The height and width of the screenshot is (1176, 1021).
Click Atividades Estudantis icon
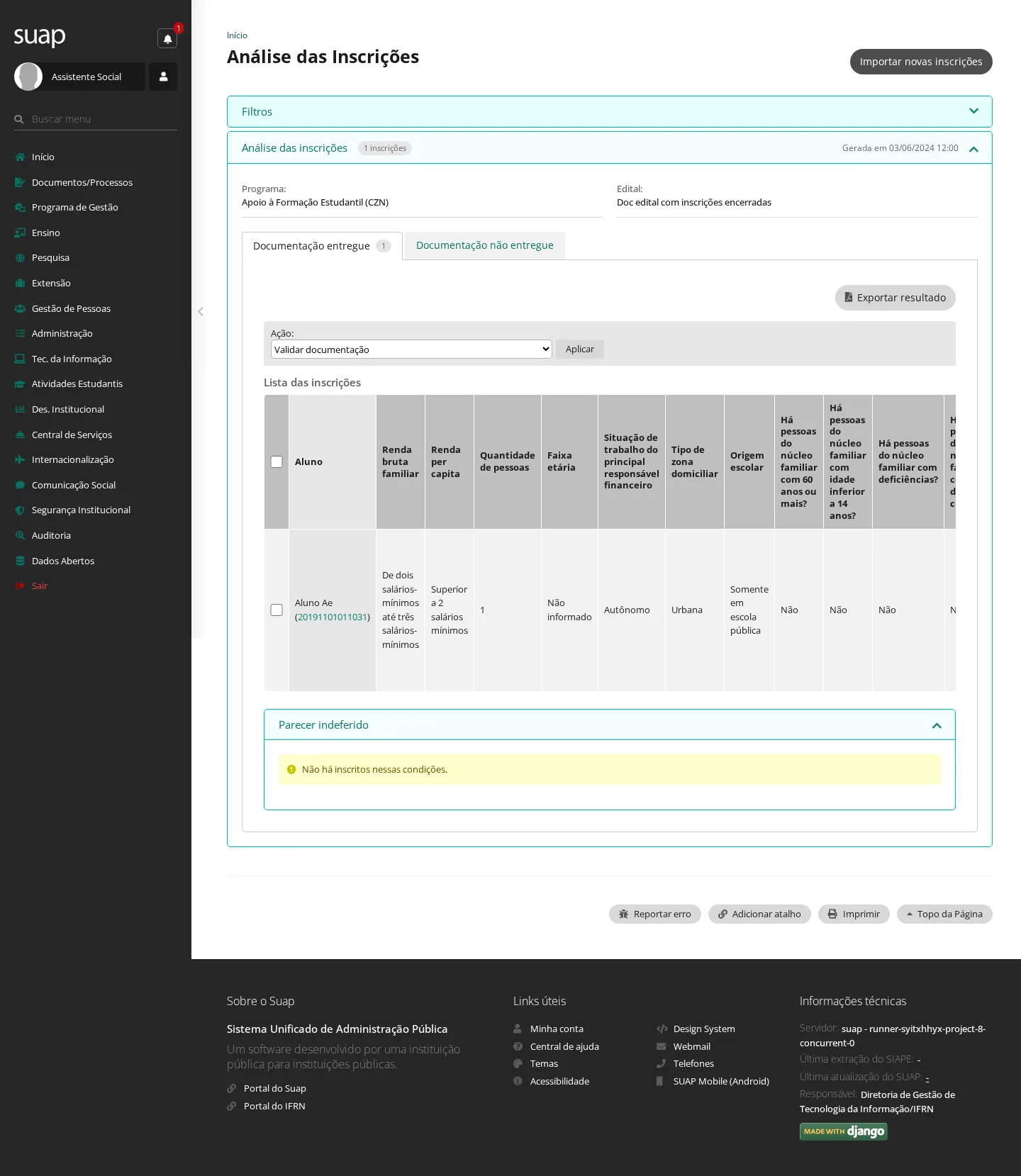coord(20,384)
